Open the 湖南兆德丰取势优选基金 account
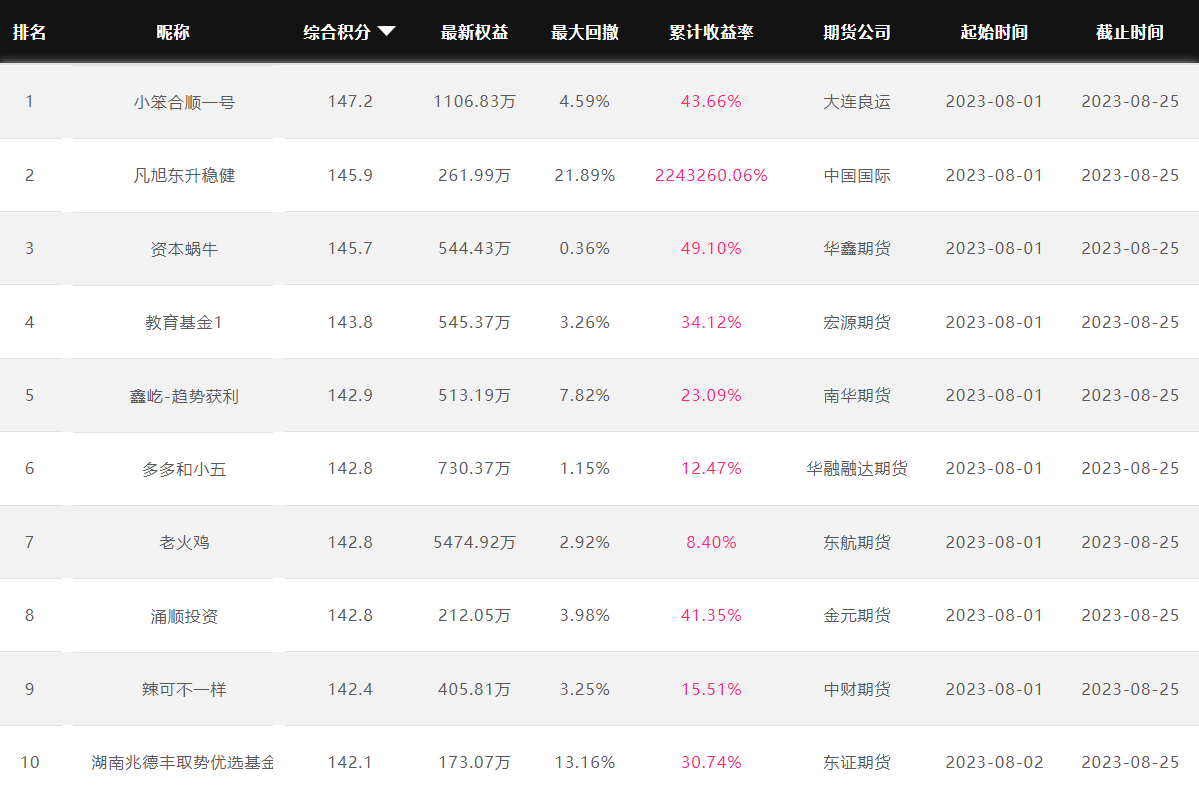Screen dimensions: 1199x797 [183, 763]
